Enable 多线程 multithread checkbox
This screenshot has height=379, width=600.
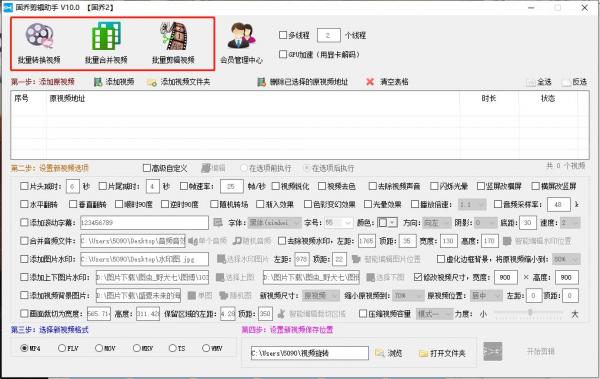[x=283, y=35]
